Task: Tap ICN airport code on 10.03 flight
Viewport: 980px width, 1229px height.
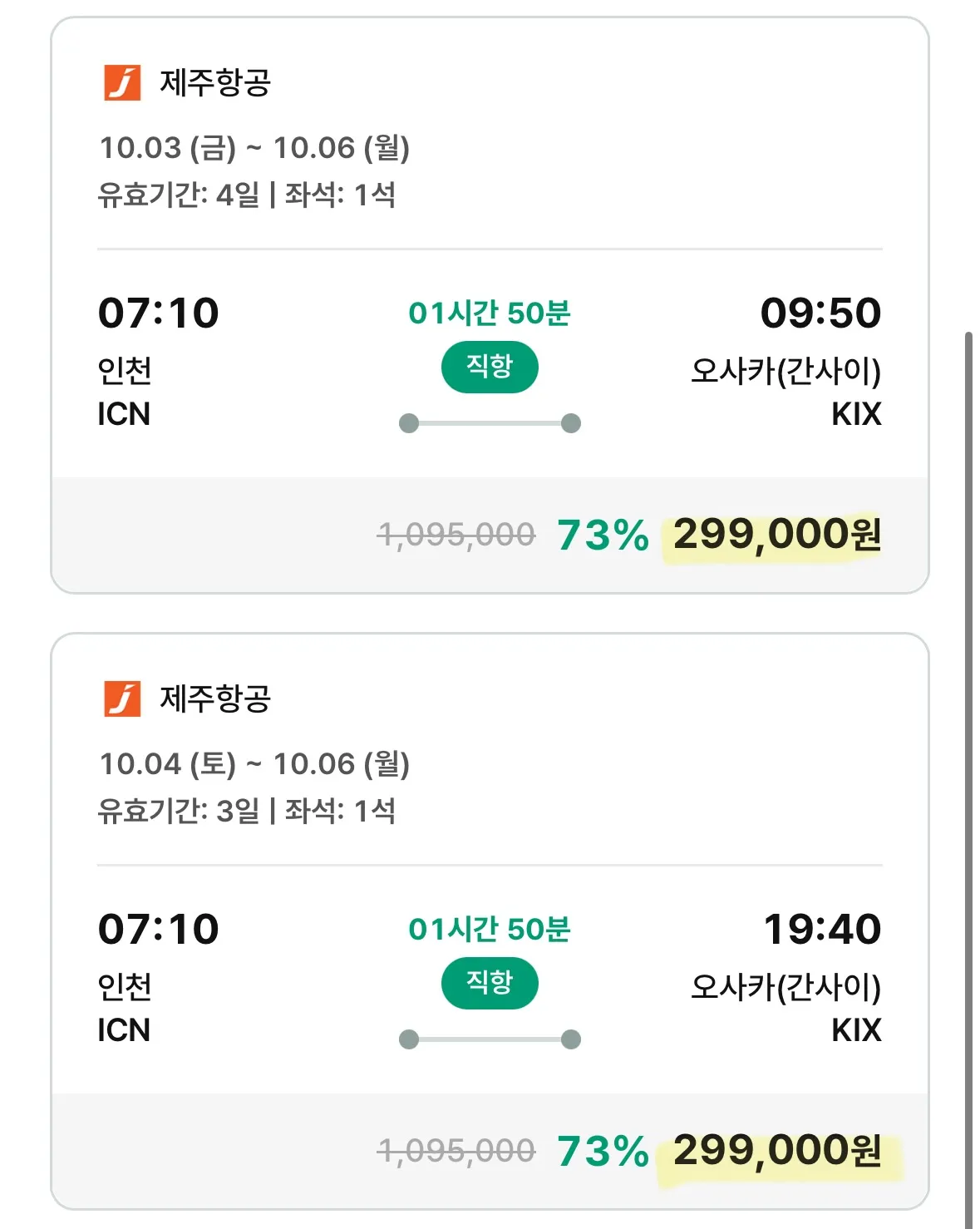Action: click(x=124, y=414)
